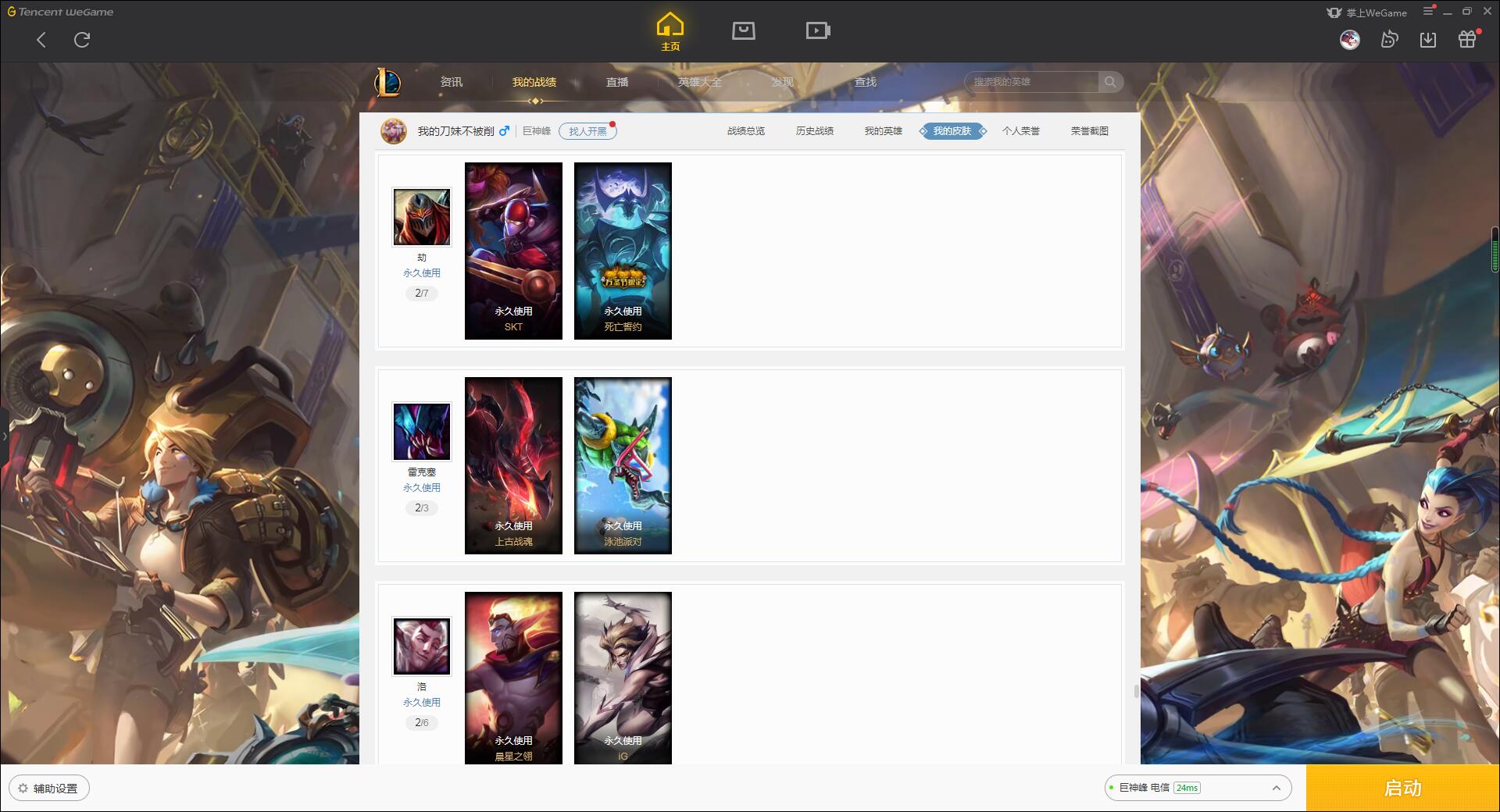
Task: Click the summoner name 我的刀妹不被削
Action: 455,131
